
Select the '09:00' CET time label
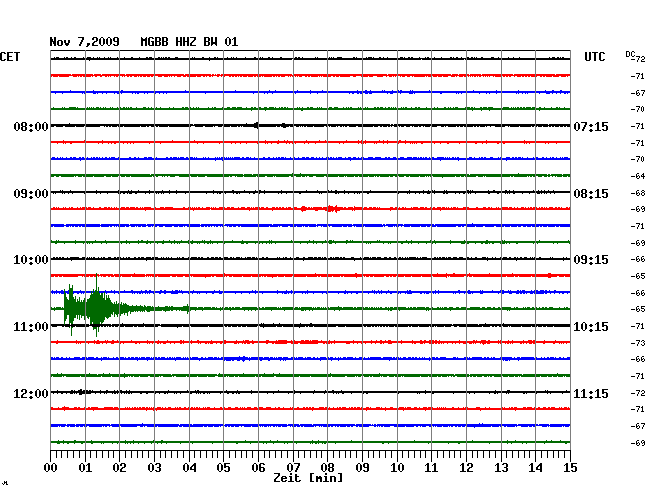[x=31, y=194]
